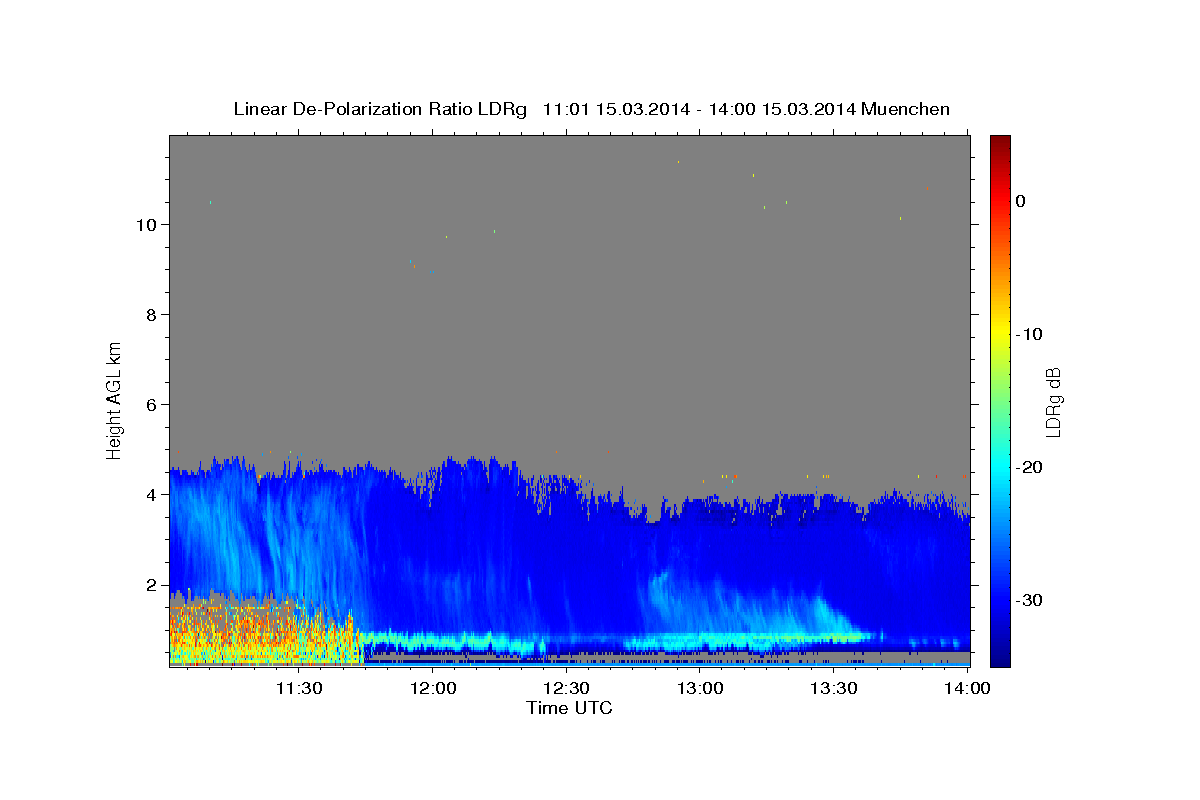The height and width of the screenshot is (800, 1200).
Task: Click the height tick label '4'
Action: (x=151, y=494)
